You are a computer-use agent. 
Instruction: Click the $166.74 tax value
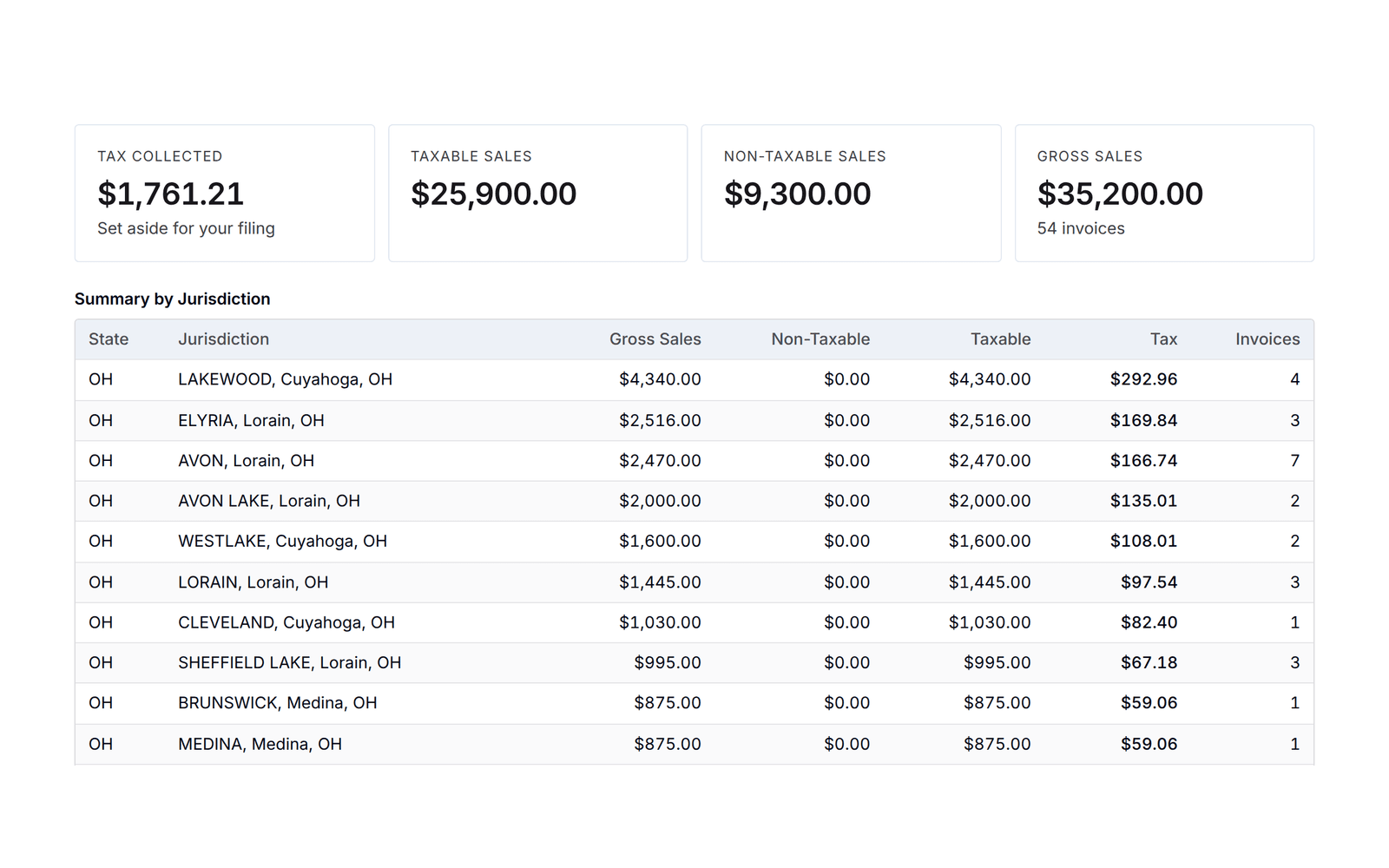click(1143, 461)
